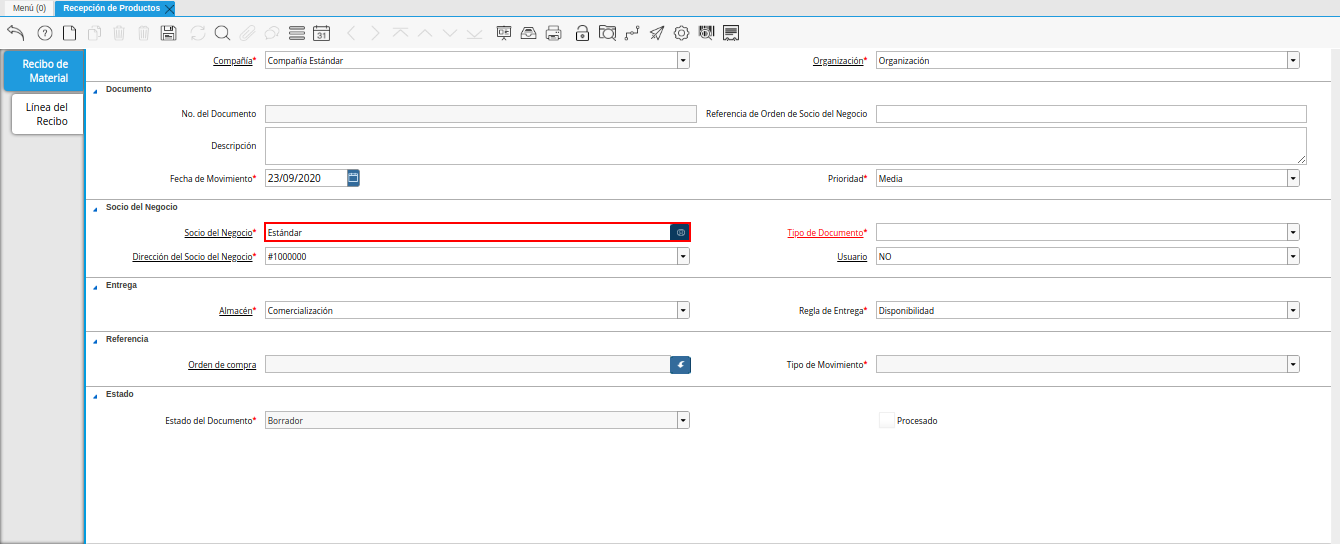Image resolution: width=1340 pixels, height=544 pixels.
Task: Click the last toolbar receipt icon
Action: click(731, 33)
